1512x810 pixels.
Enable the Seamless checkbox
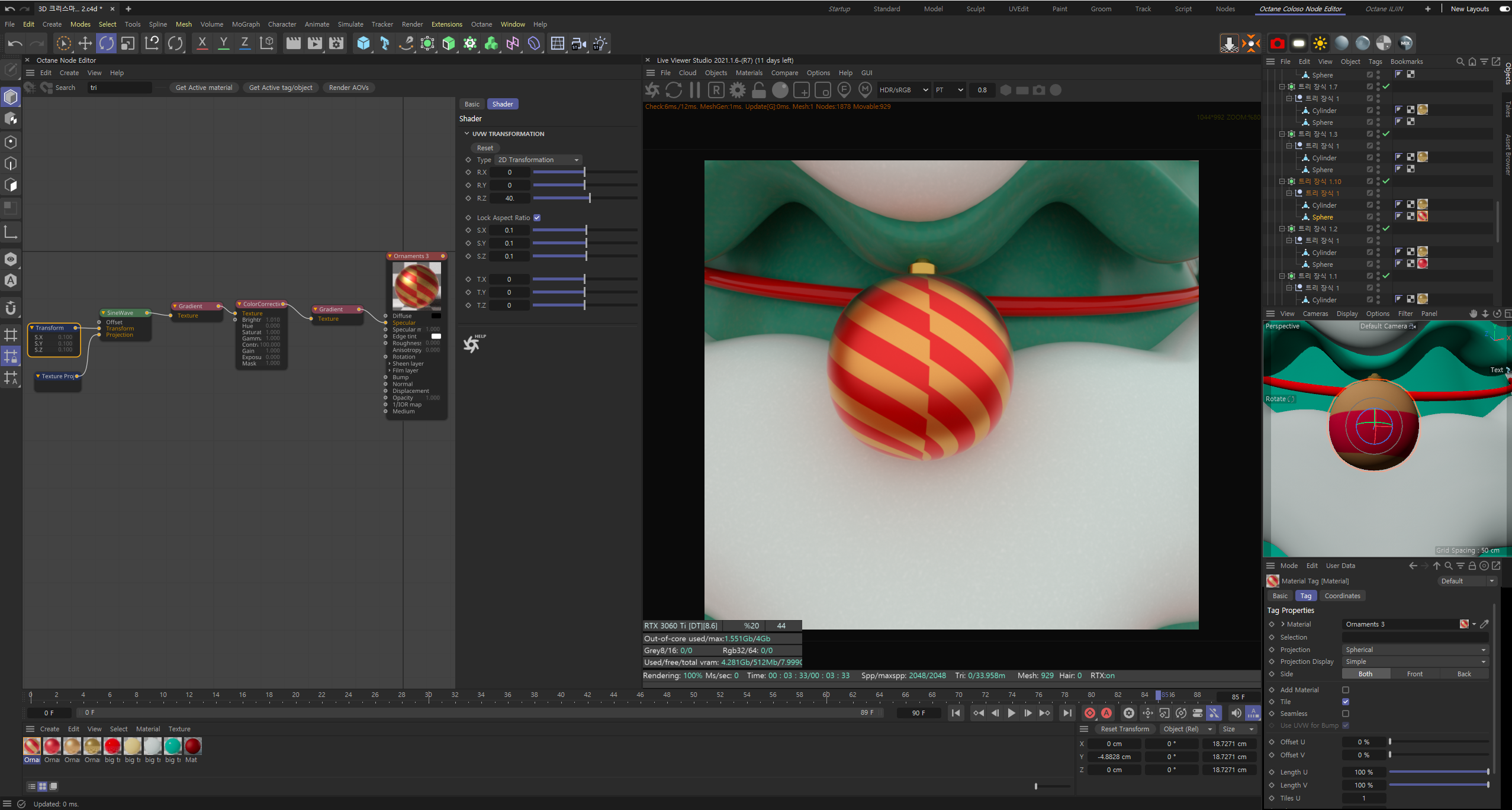(x=1346, y=714)
